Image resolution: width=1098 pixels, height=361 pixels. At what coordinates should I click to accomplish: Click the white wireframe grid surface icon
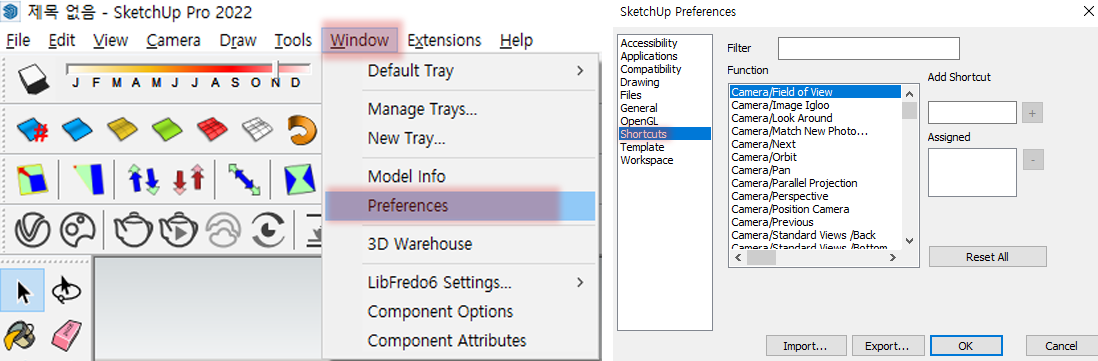click(256, 129)
